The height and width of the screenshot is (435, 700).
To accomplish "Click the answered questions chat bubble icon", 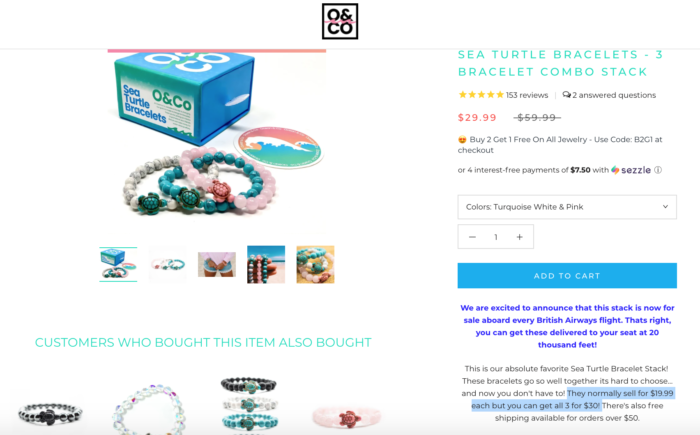I will click(567, 95).
